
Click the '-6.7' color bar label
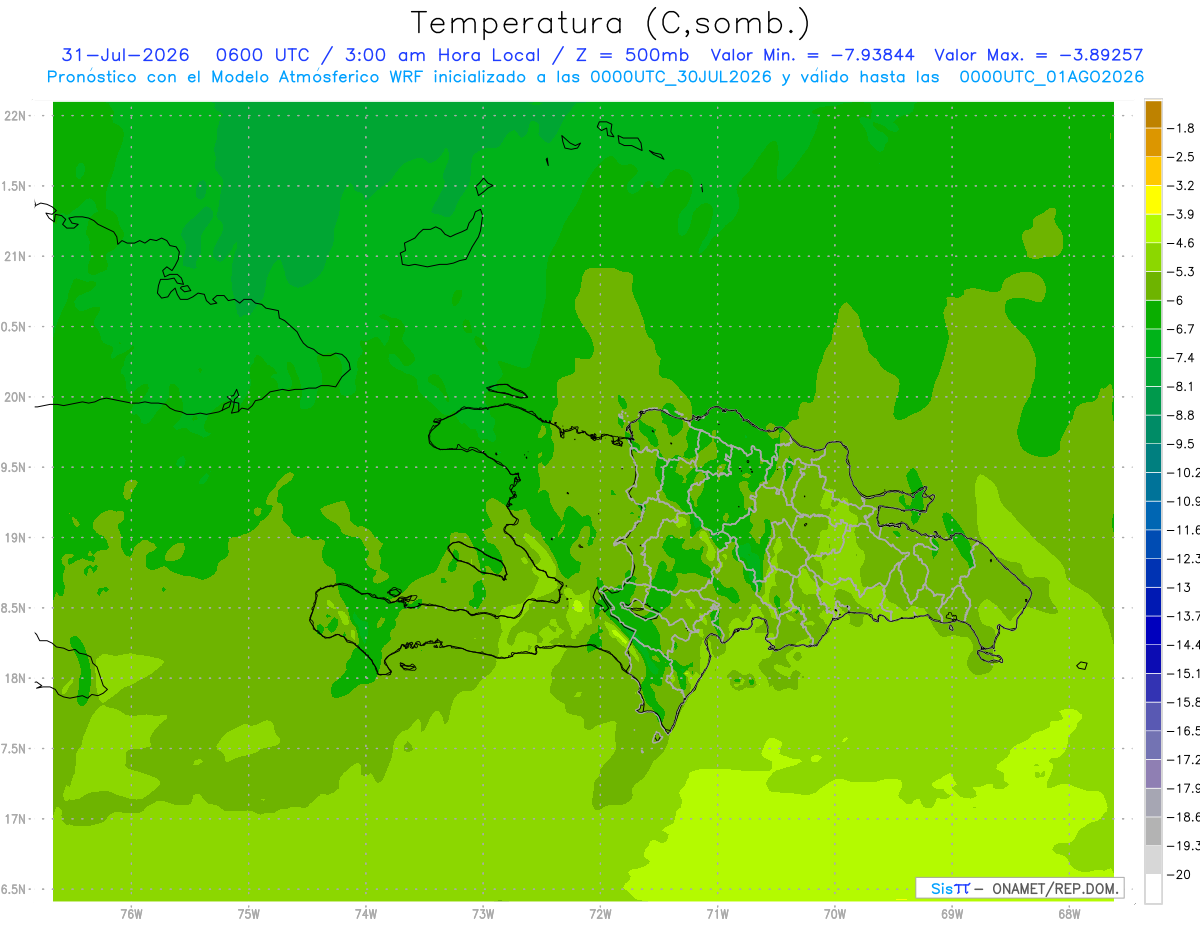1181,329
